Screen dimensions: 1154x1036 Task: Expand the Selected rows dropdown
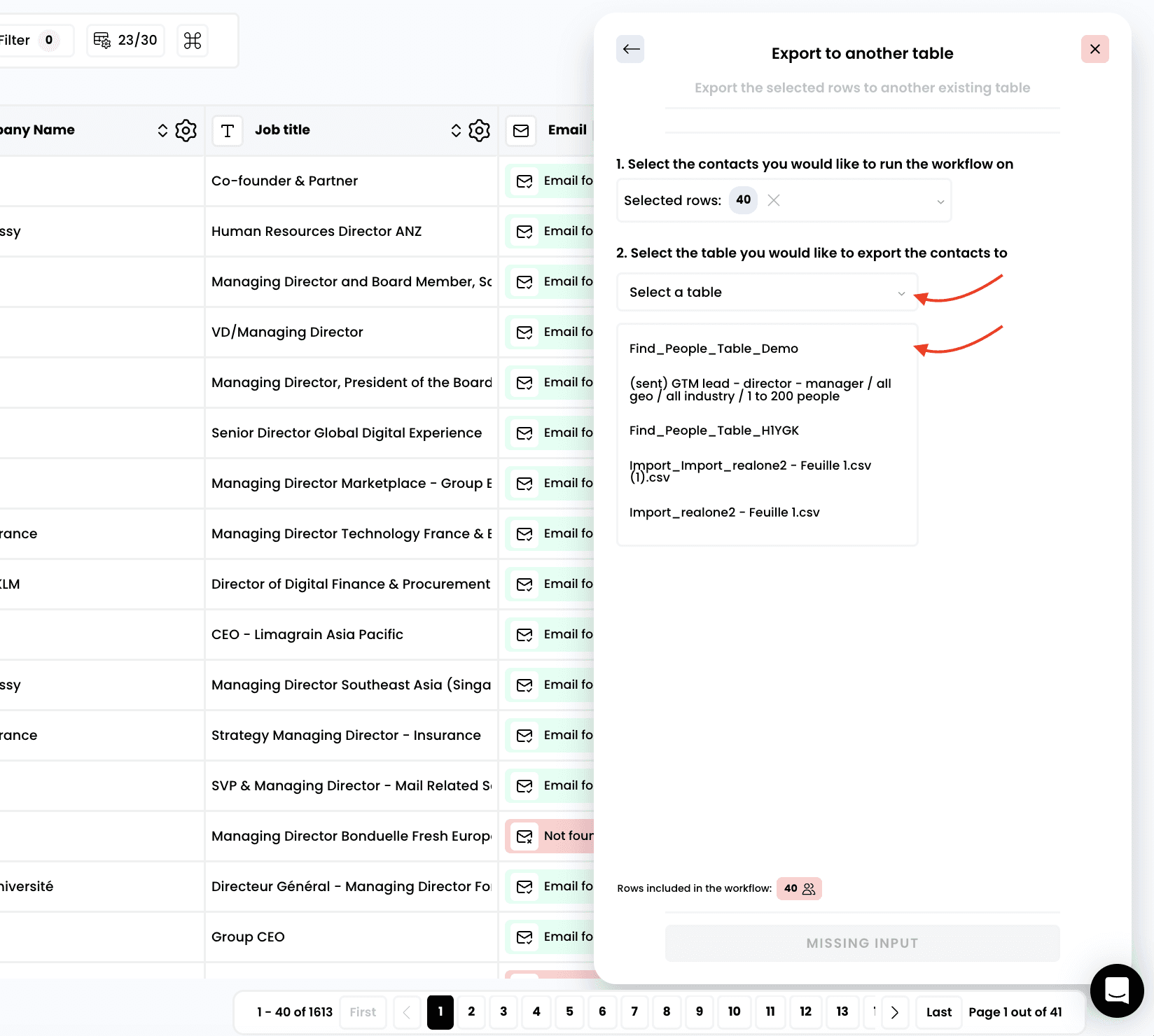coord(940,202)
